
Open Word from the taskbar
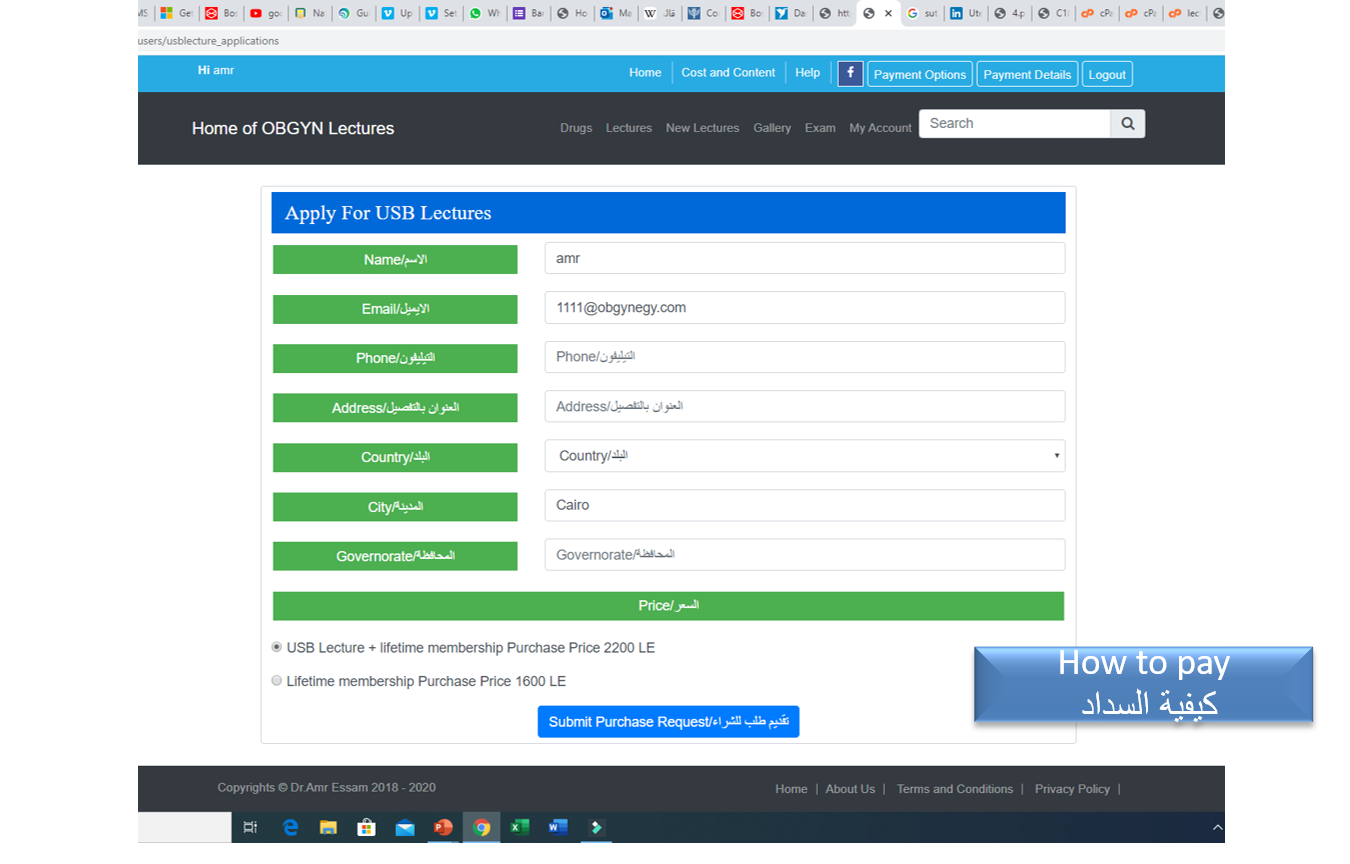click(558, 827)
